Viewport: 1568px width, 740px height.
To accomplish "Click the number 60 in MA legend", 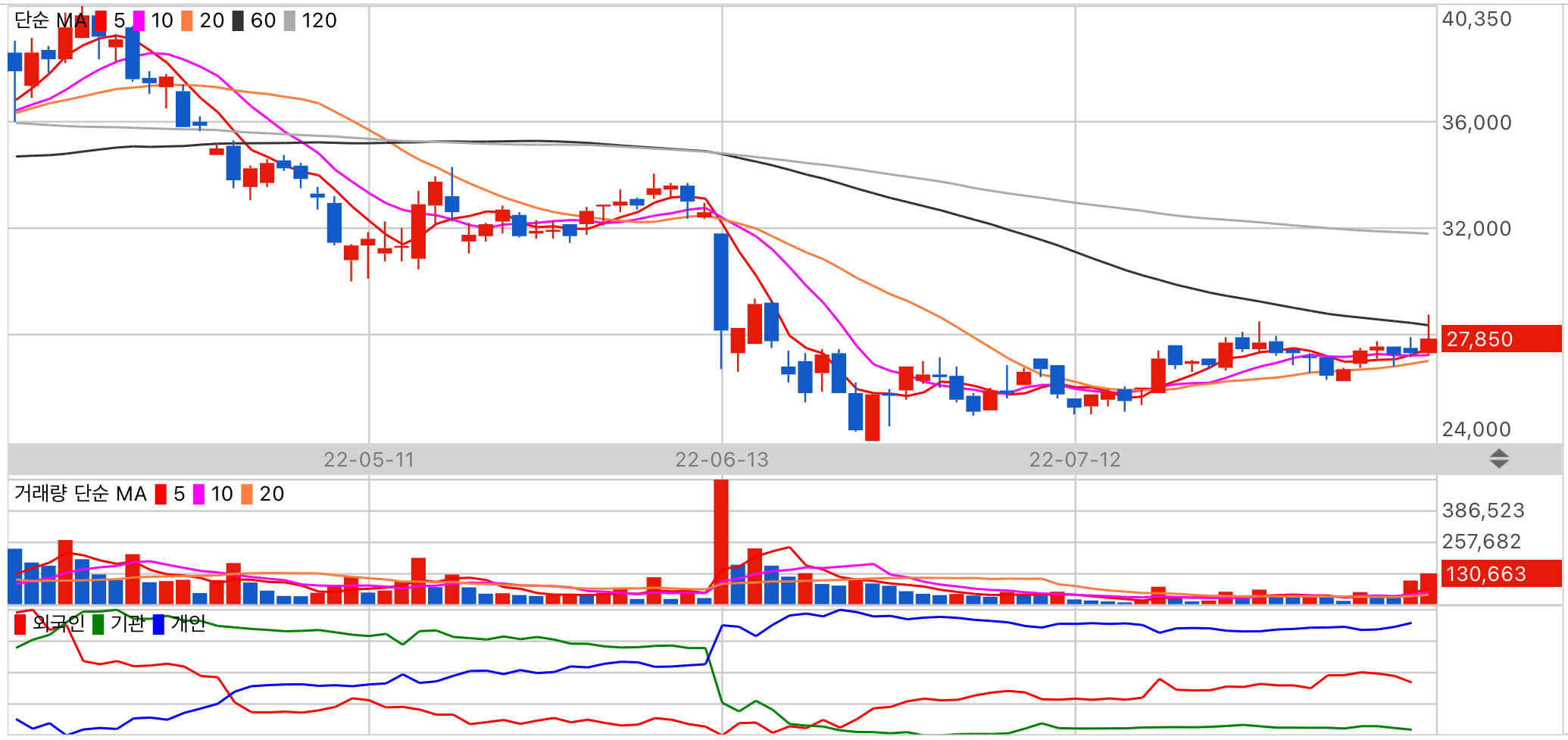I will tap(263, 20).
